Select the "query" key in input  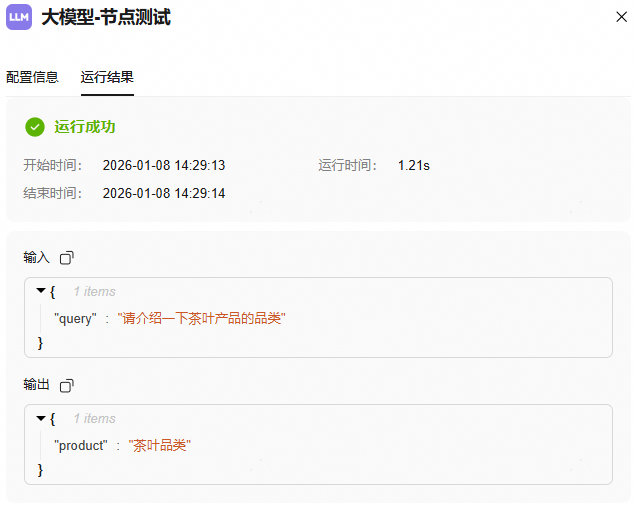(x=75, y=319)
